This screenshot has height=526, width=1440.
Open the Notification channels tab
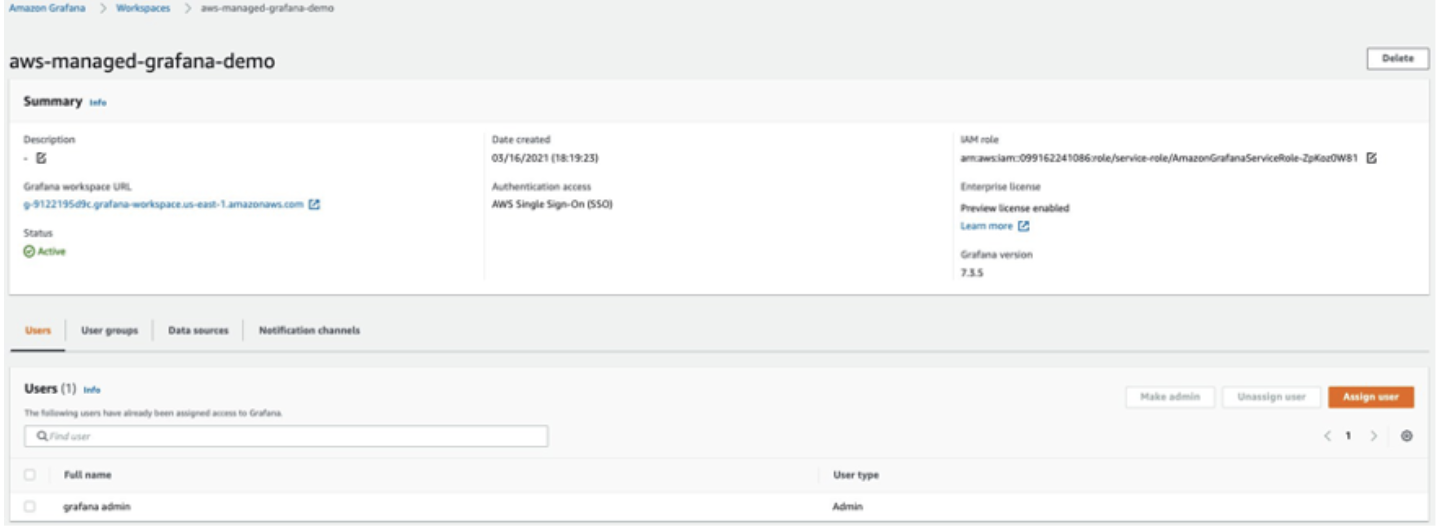(309, 331)
